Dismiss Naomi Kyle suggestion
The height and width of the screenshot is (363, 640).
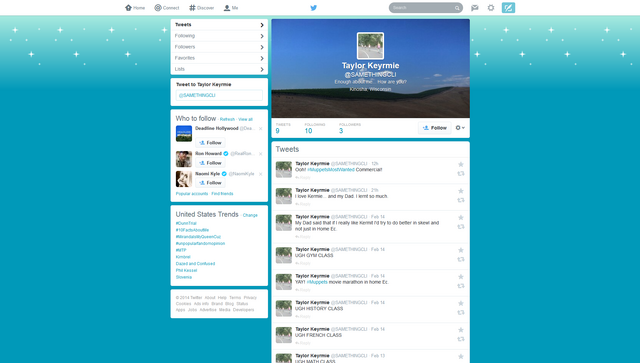tap(260, 174)
